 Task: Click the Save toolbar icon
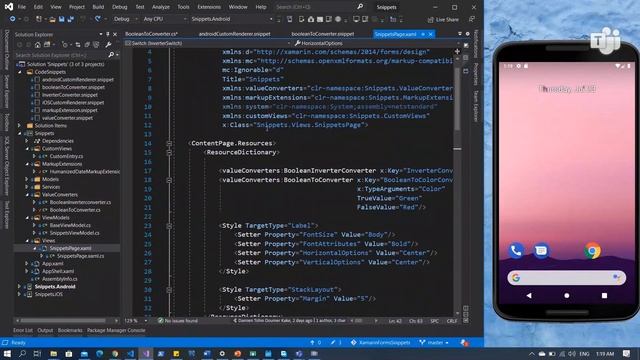tap(61, 19)
